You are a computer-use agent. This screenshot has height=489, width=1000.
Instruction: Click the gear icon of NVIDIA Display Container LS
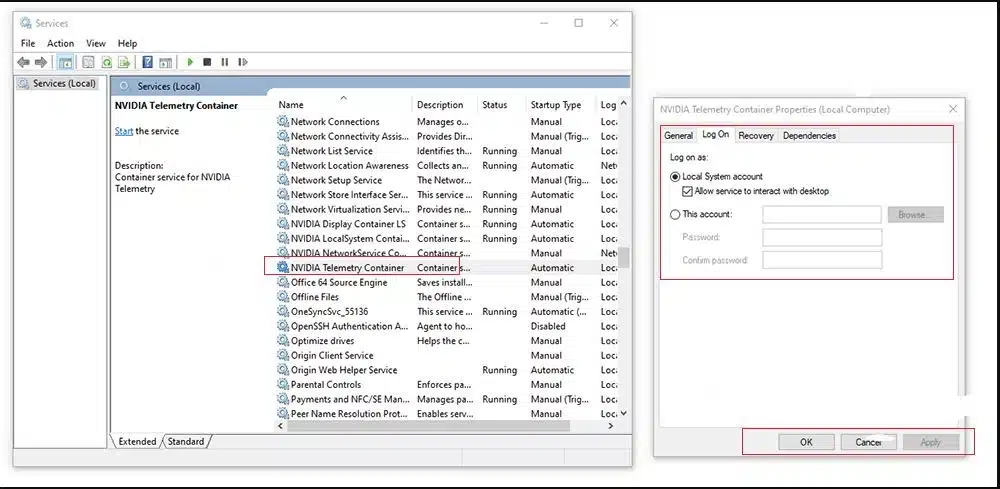pyautogui.click(x=283, y=224)
